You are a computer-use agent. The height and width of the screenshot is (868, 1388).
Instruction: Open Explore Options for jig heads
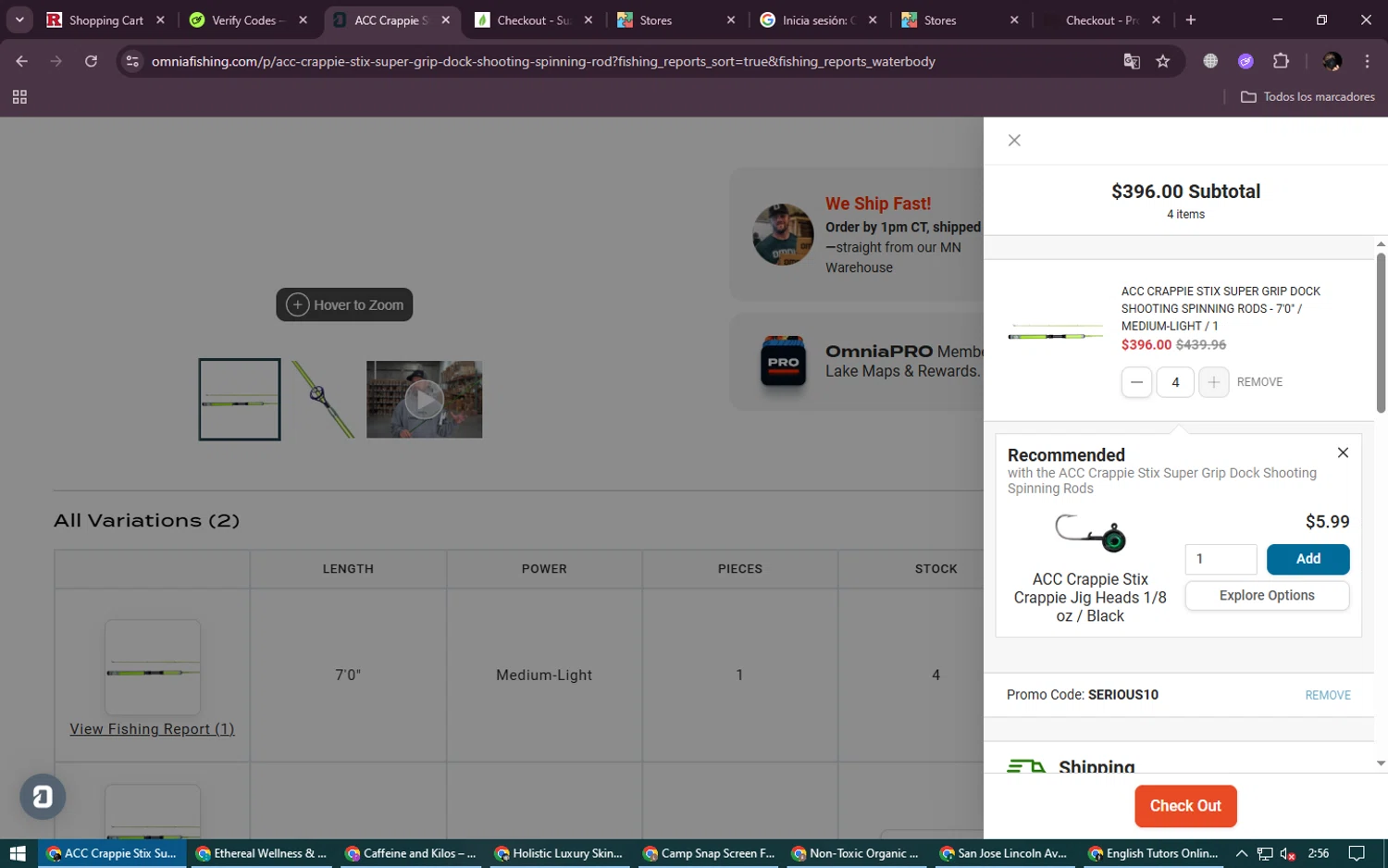tap(1267, 596)
